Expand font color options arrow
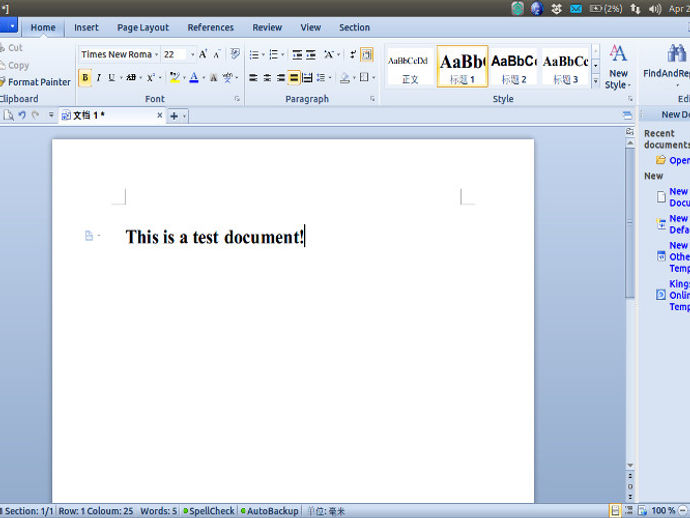 [203, 78]
